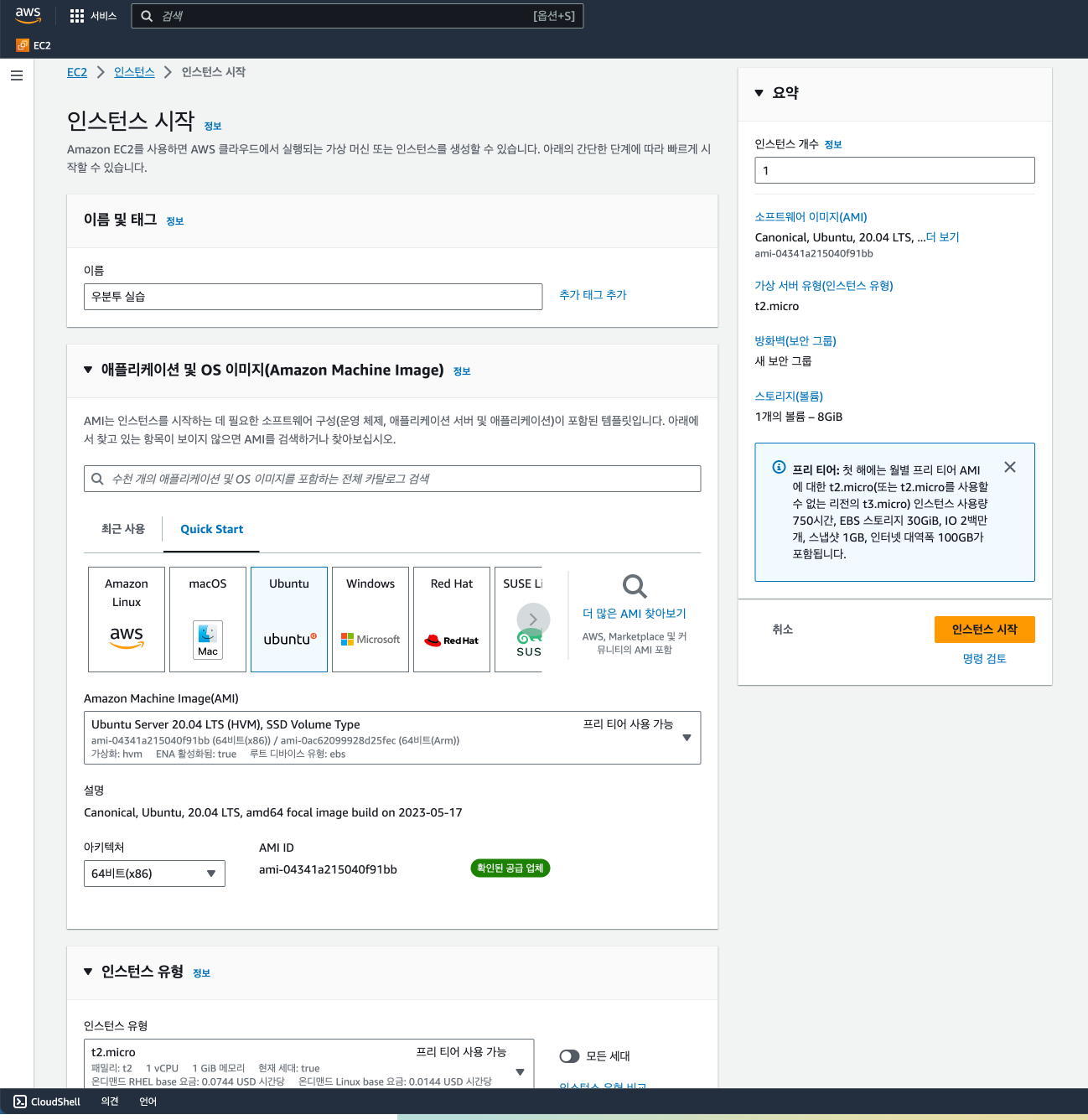Open the Ubuntu Server 20.04 AMI dropdown

click(392, 738)
